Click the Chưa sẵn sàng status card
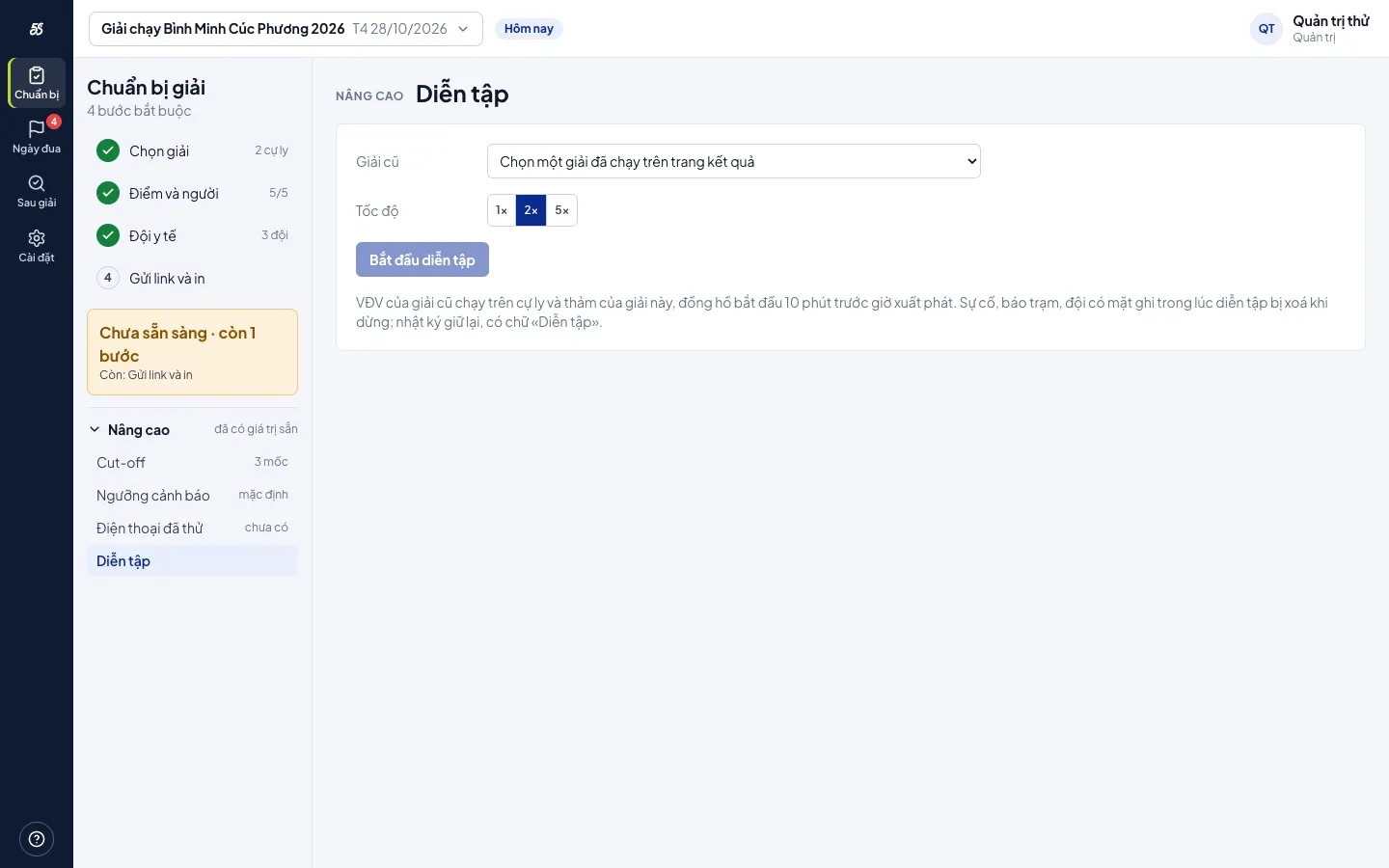The image size is (1389, 868). [193, 352]
